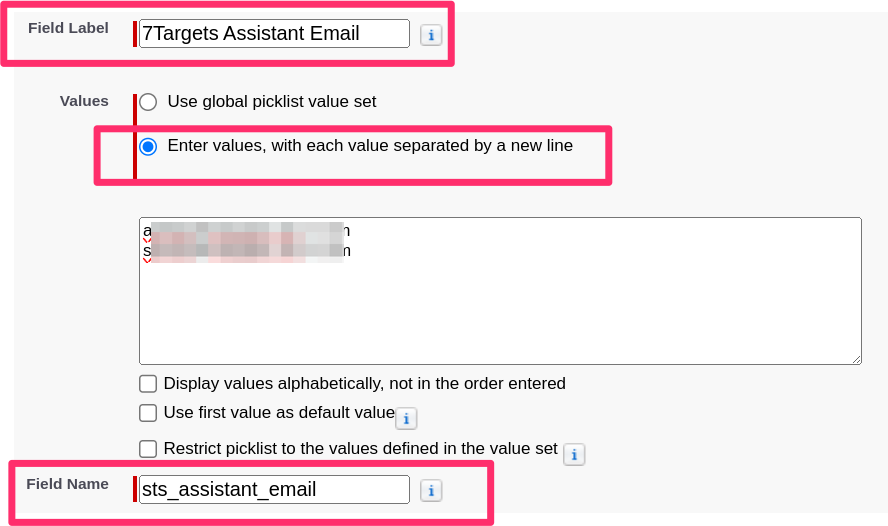Click 'Enter values, with each value separated' text
Viewport: 888px width, 526px height.
pyautogui.click(x=370, y=145)
